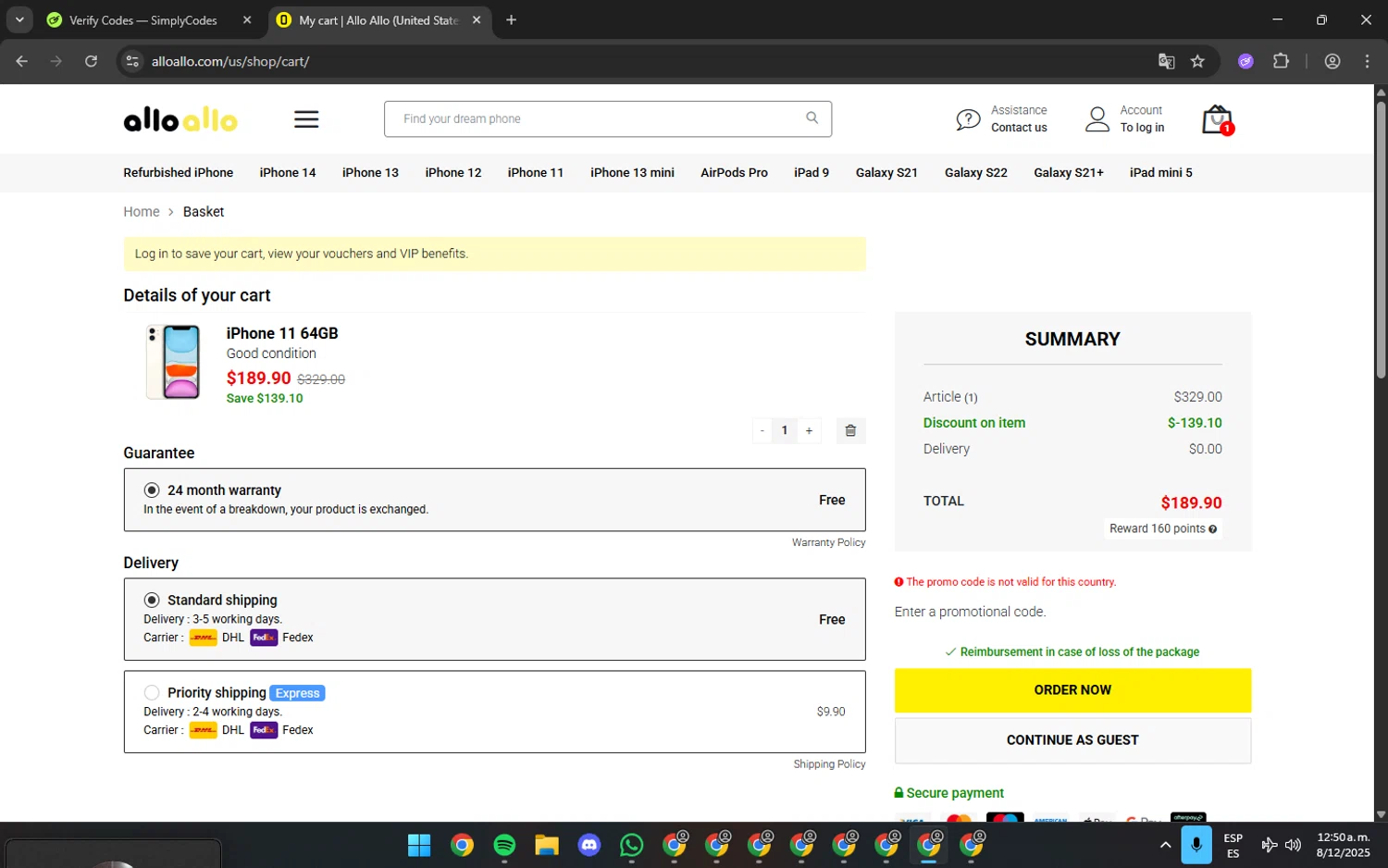
Task: Reload the page
Action: 91,61
